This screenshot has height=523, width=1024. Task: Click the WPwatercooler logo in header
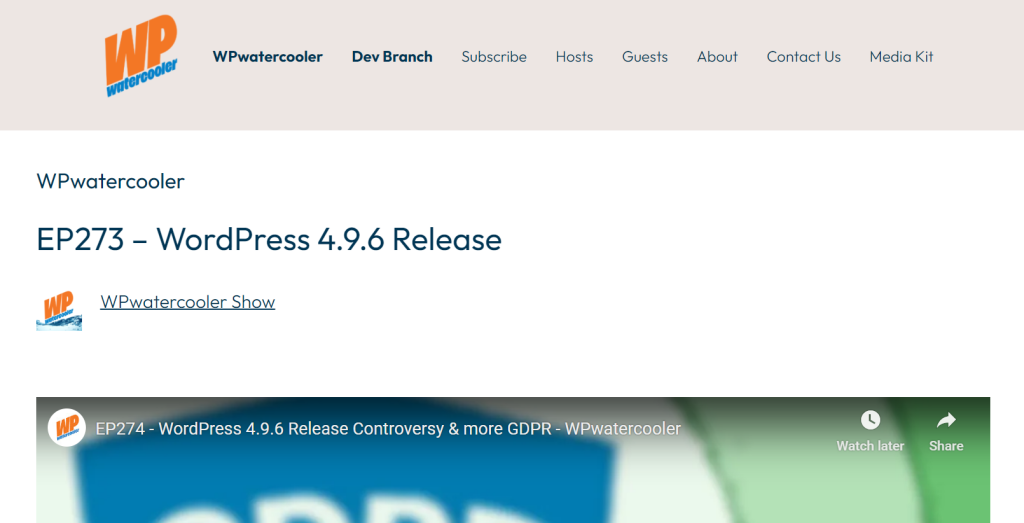tap(141, 56)
